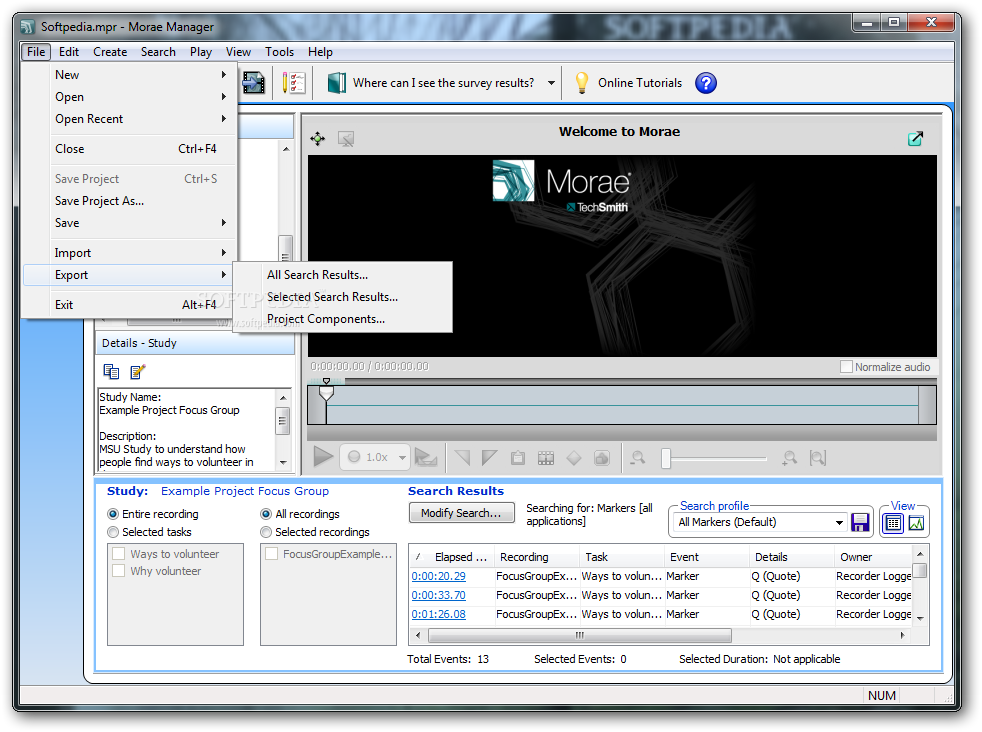This screenshot has width=982, height=732.
Task: Click the rounded snapshot icon after the diamond
Action: pos(602,458)
